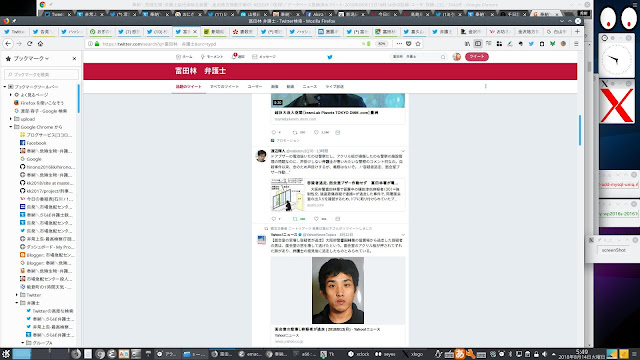The image size is (640, 360).
Task: Focus the bookmarks search field
Action: [x=42, y=74]
